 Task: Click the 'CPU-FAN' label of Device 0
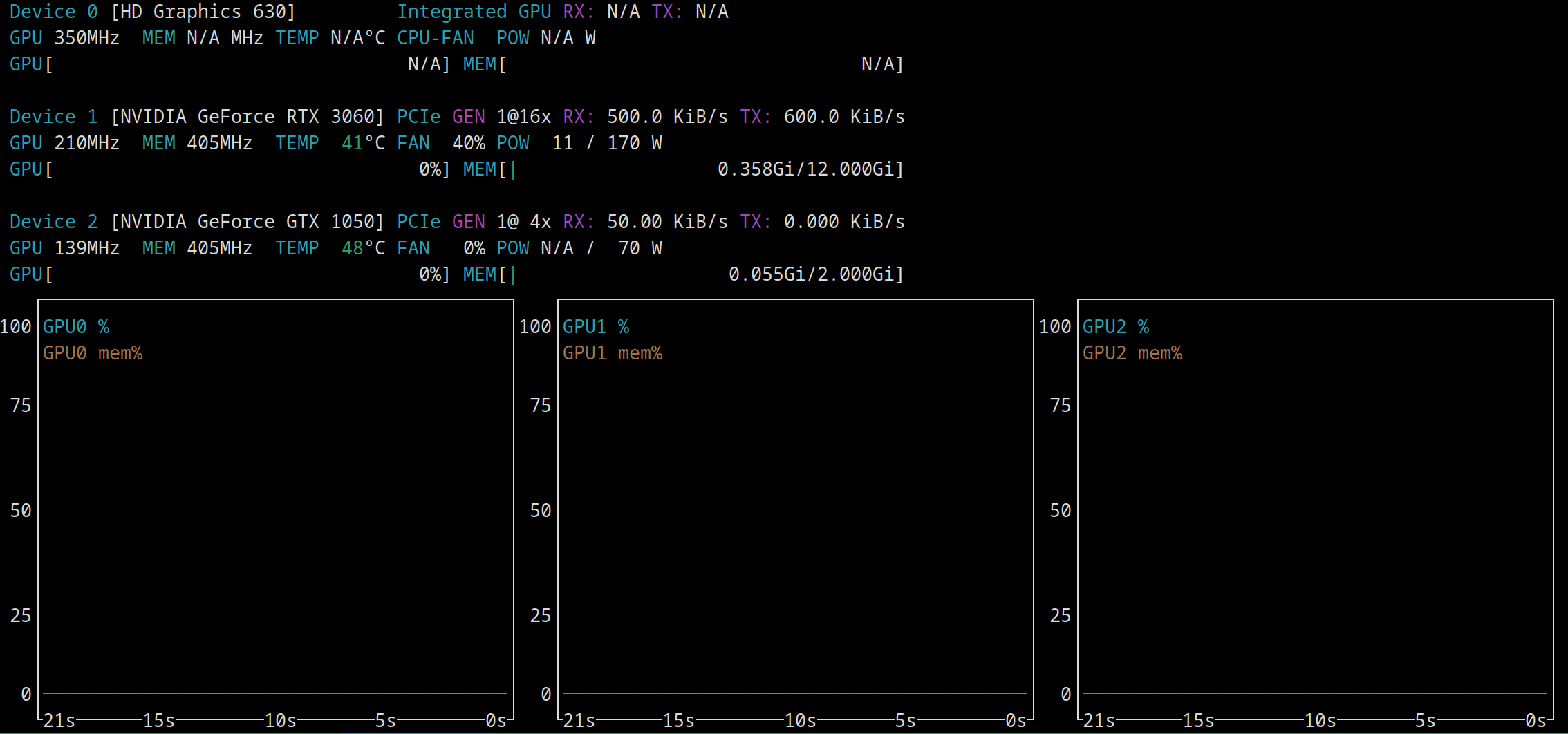(436, 38)
